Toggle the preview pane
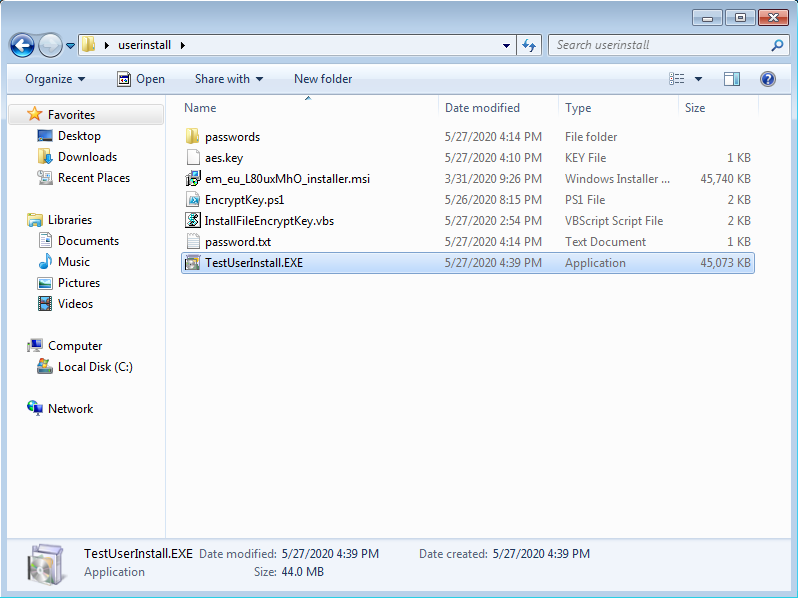 731,79
